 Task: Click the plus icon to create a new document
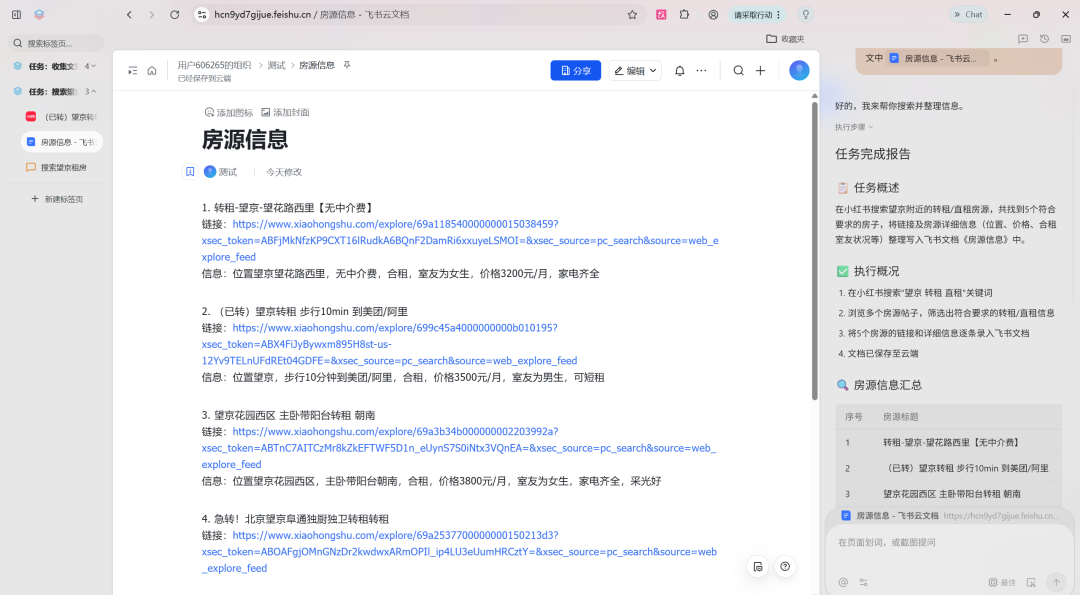(760, 70)
